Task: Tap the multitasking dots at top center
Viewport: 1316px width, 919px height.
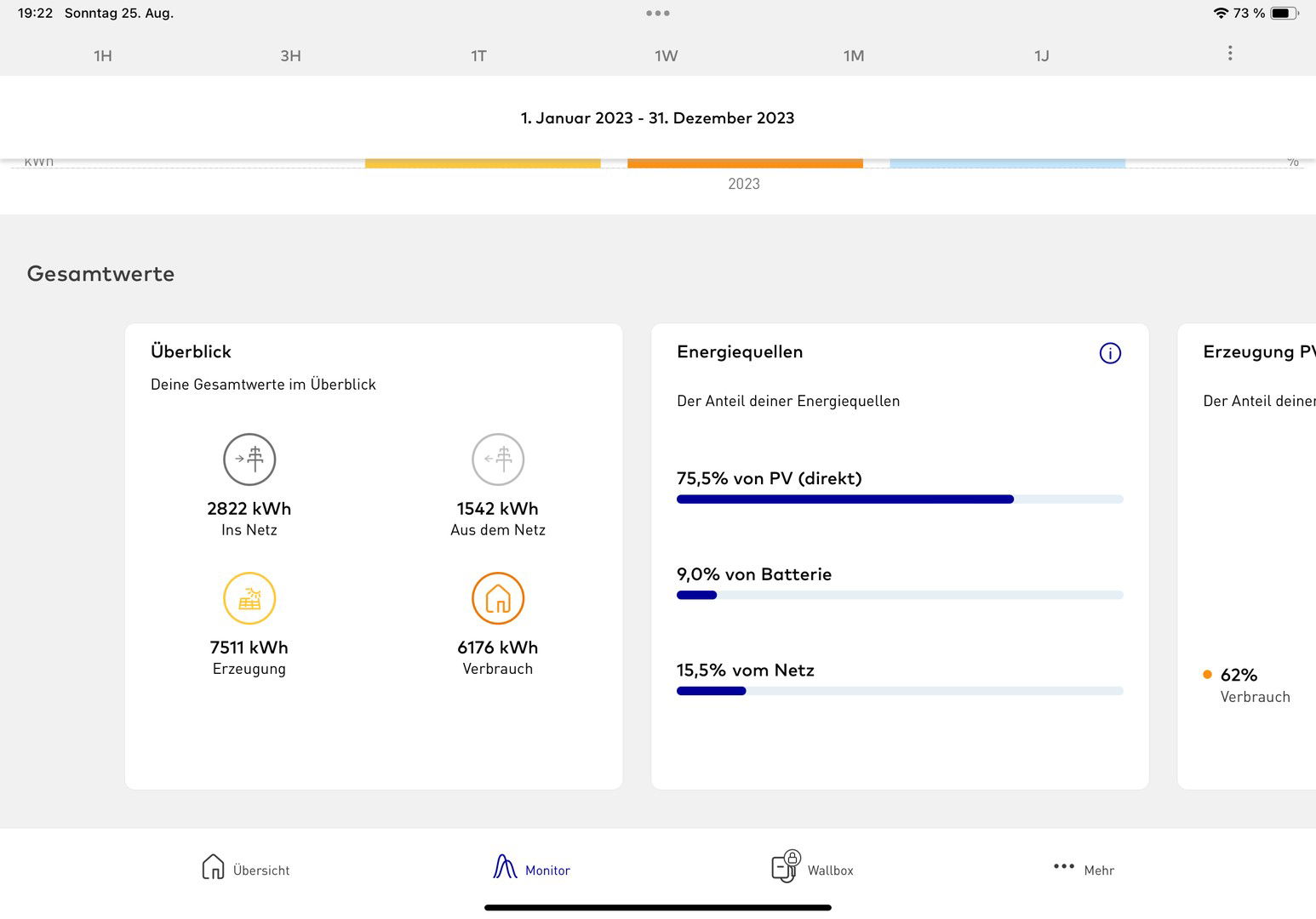Action: (x=658, y=13)
